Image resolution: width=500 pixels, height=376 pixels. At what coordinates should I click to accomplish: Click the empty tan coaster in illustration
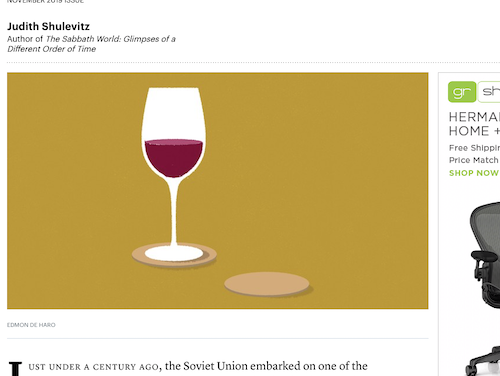(267, 284)
